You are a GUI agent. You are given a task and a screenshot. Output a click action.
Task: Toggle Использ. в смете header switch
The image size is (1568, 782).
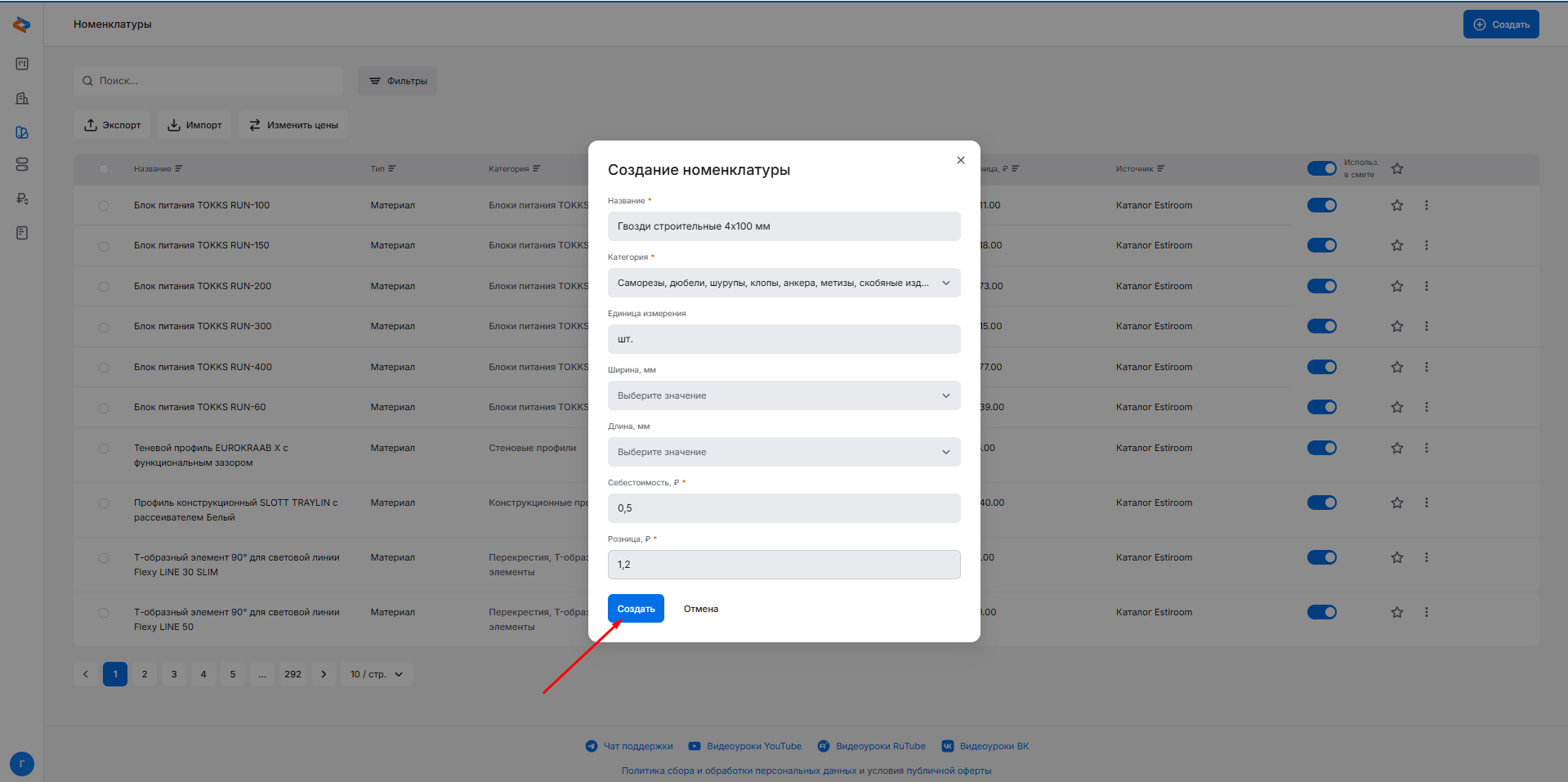coord(1321,168)
